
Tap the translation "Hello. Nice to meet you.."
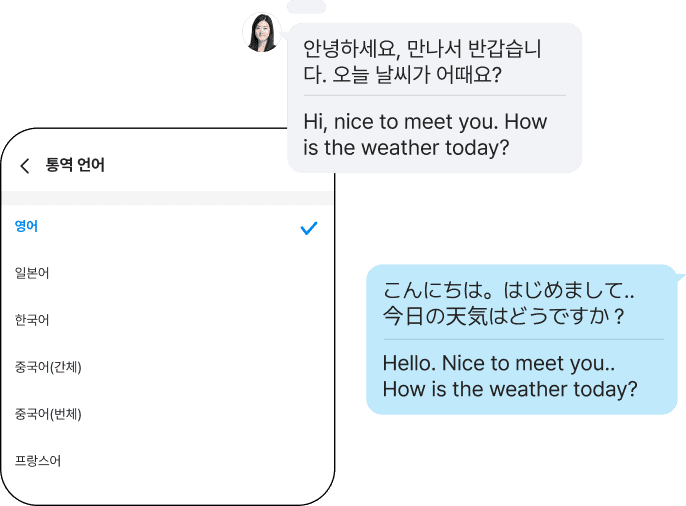click(x=510, y=376)
